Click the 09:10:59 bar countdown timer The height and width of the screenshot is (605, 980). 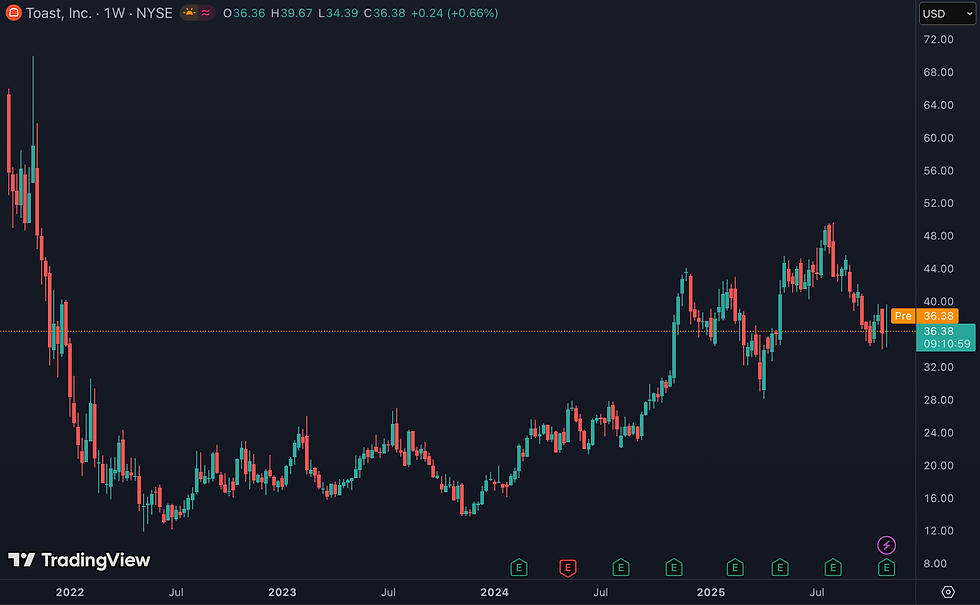click(x=947, y=344)
